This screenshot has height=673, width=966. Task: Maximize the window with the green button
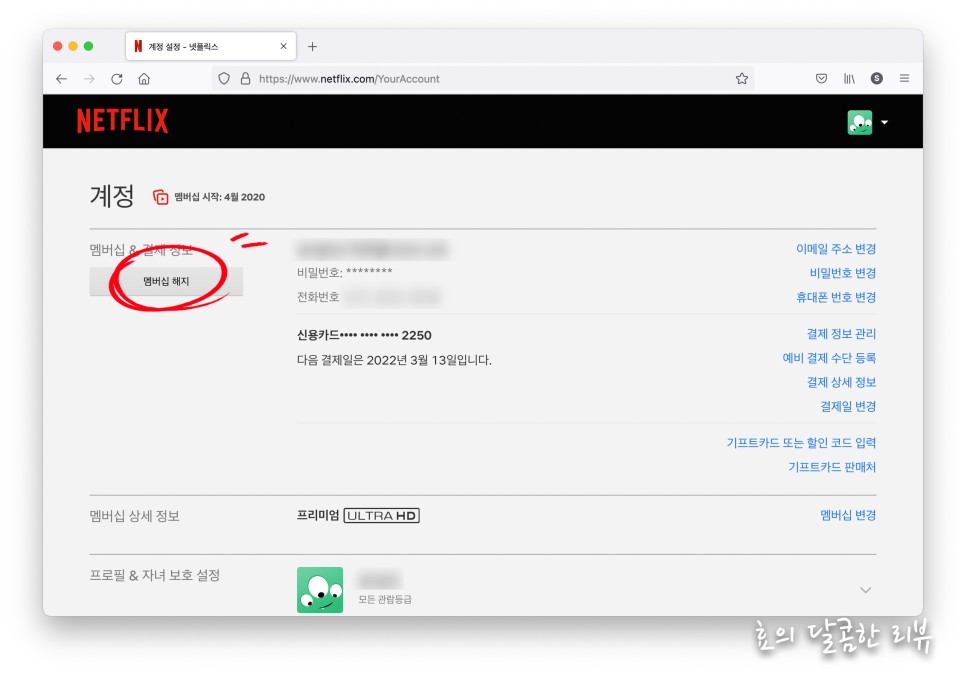88,46
